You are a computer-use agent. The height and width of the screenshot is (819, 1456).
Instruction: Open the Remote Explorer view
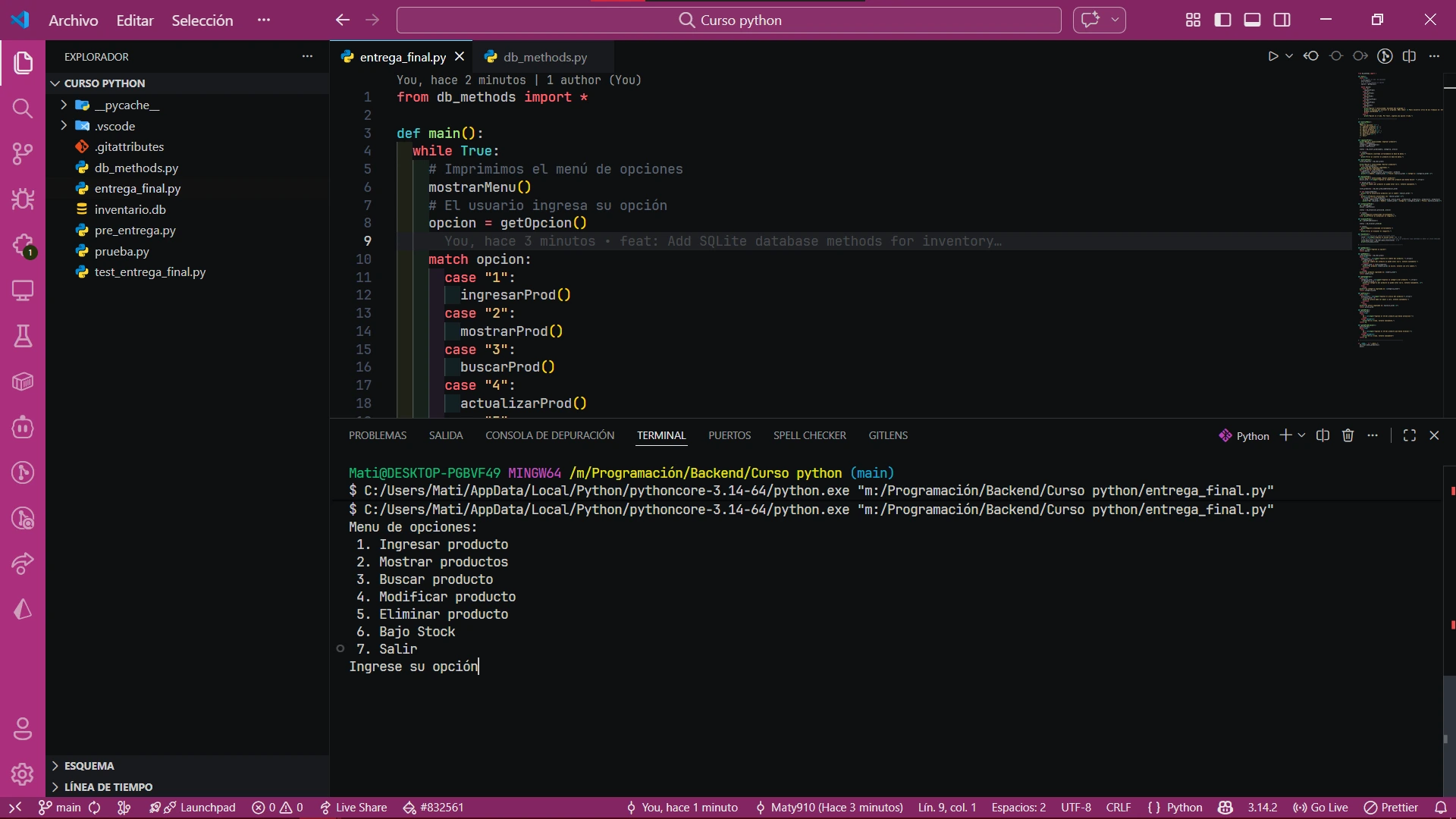click(23, 290)
